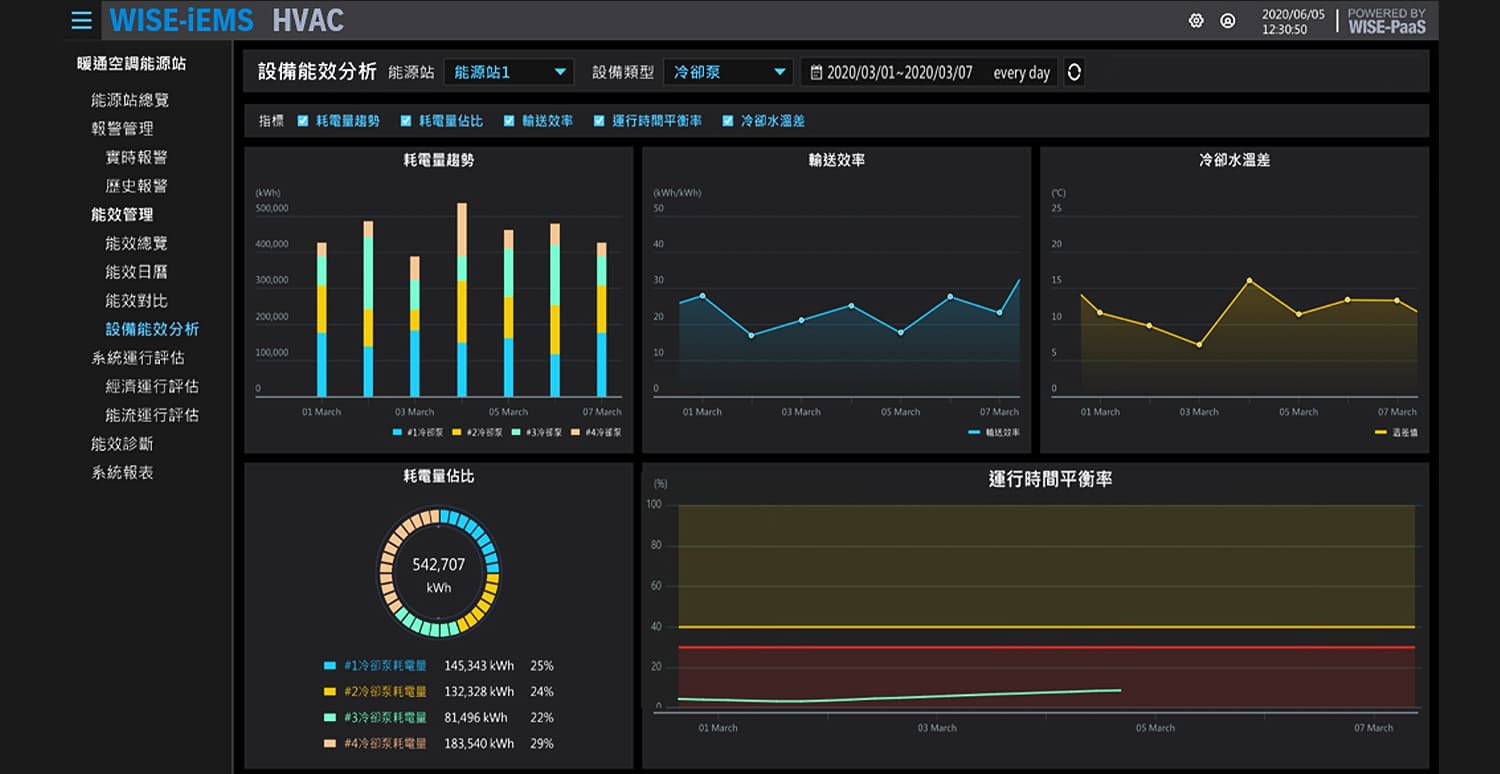Image resolution: width=1500 pixels, height=774 pixels.
Task: Select 能效總覽 sidebar item
Action: tap(136, 243)
